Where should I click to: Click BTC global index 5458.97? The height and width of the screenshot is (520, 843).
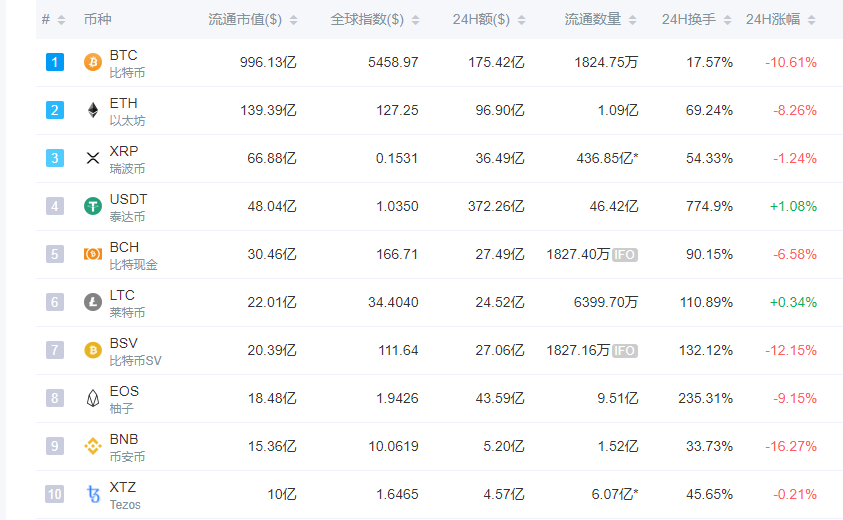pyautogui.click(x=393, y=62)
